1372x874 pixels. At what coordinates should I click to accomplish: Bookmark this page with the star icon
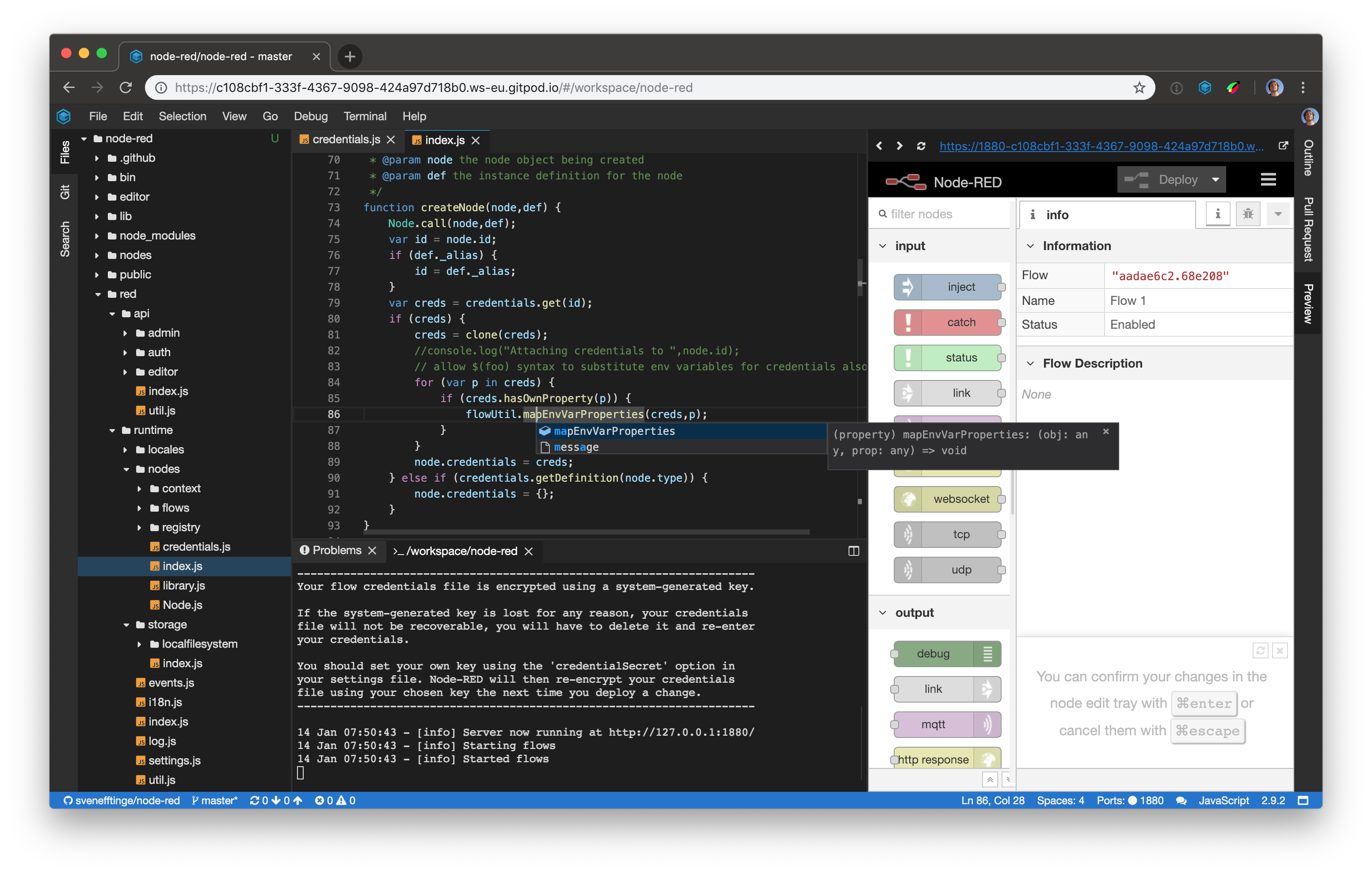(x=1139, y=88)
